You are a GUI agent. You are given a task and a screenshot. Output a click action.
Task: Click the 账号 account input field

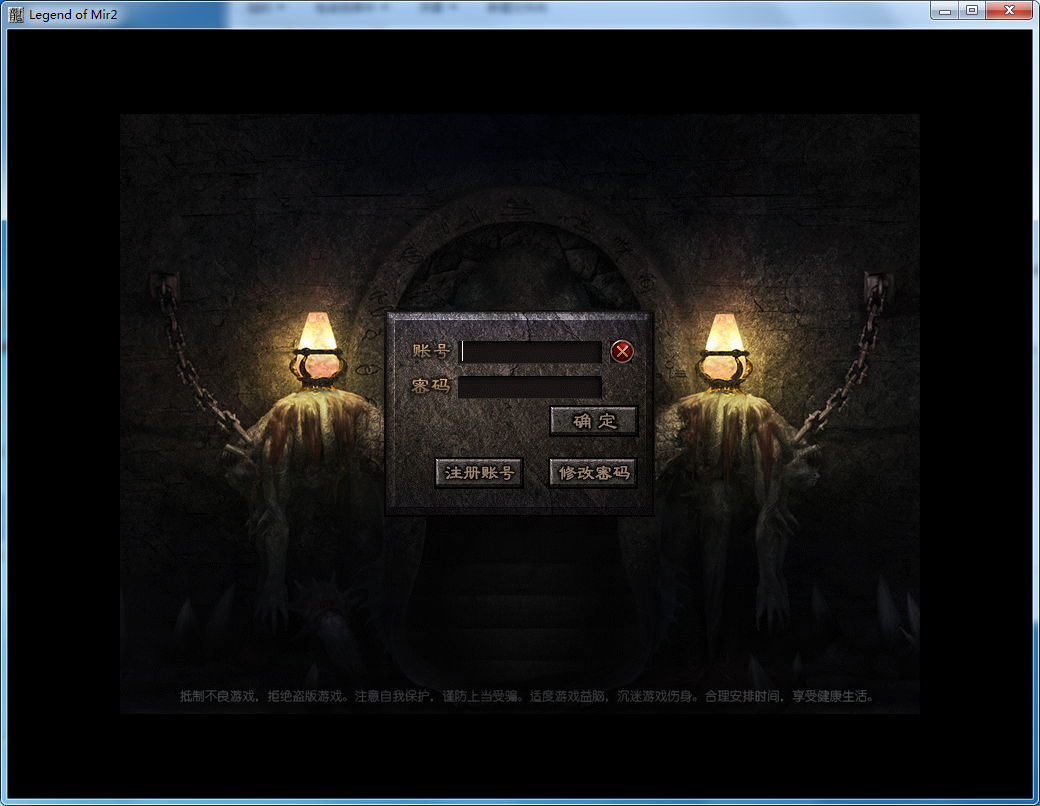tap(531, 352)
